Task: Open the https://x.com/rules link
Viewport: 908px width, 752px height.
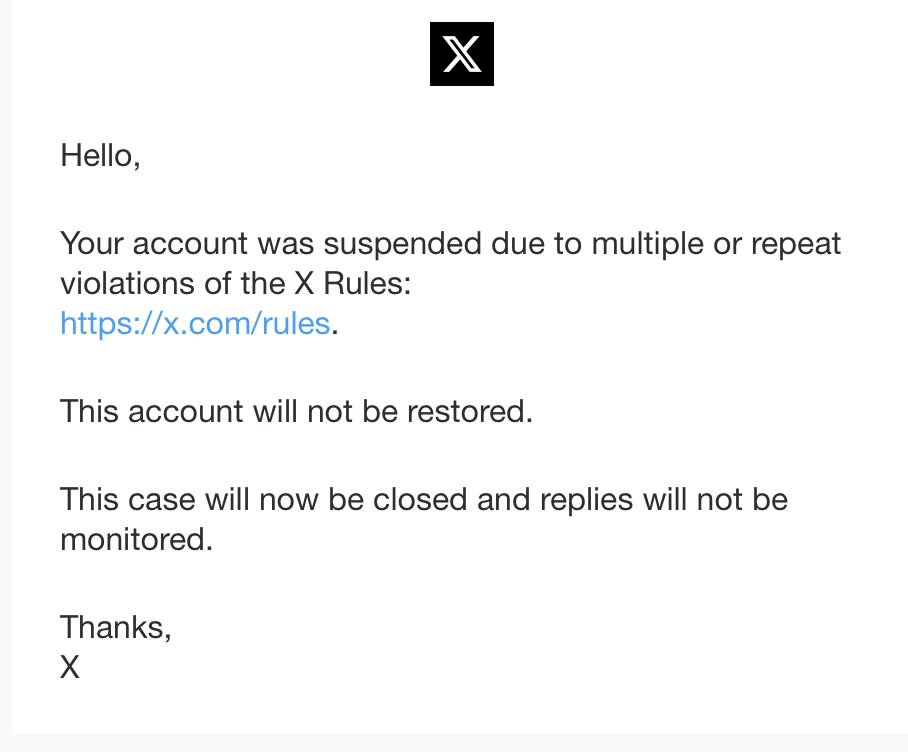Action: [195, 323]
